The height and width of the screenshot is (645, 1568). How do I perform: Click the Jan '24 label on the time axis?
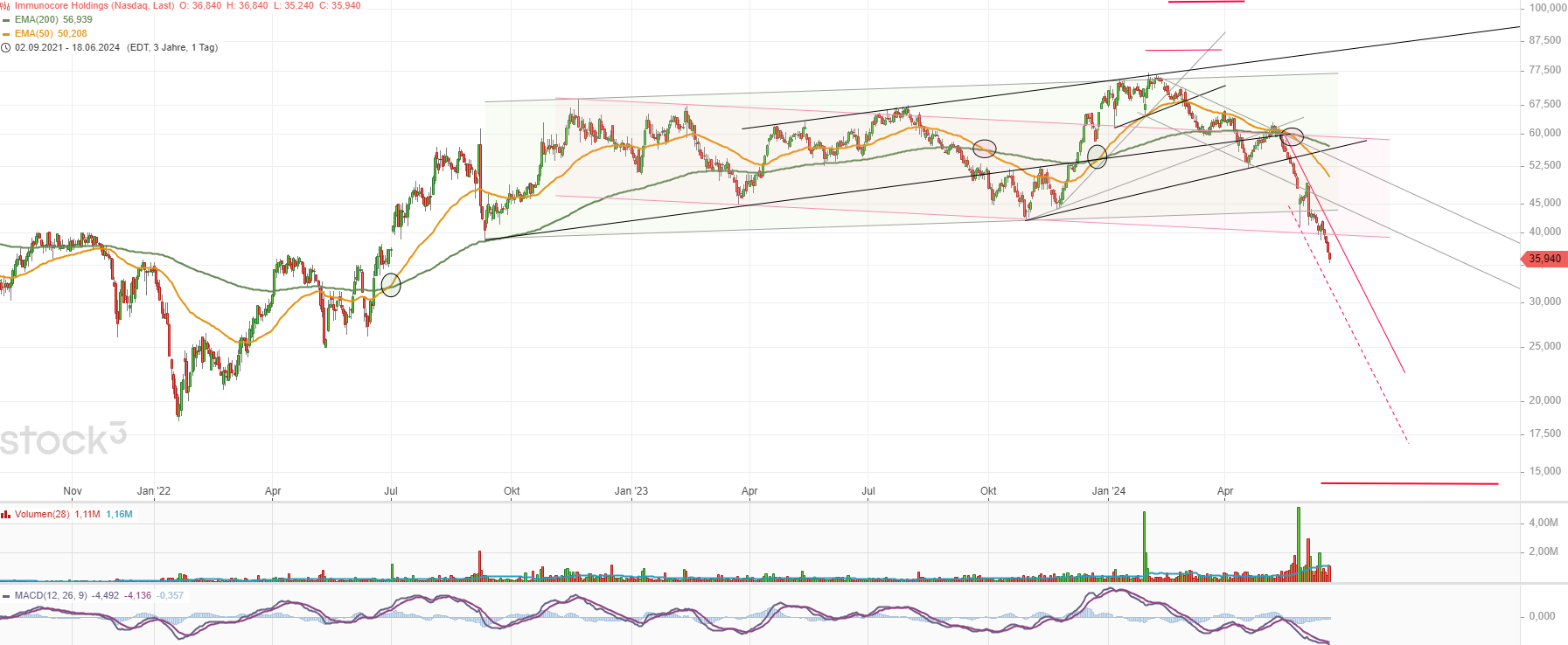[x=1109, y=491]
